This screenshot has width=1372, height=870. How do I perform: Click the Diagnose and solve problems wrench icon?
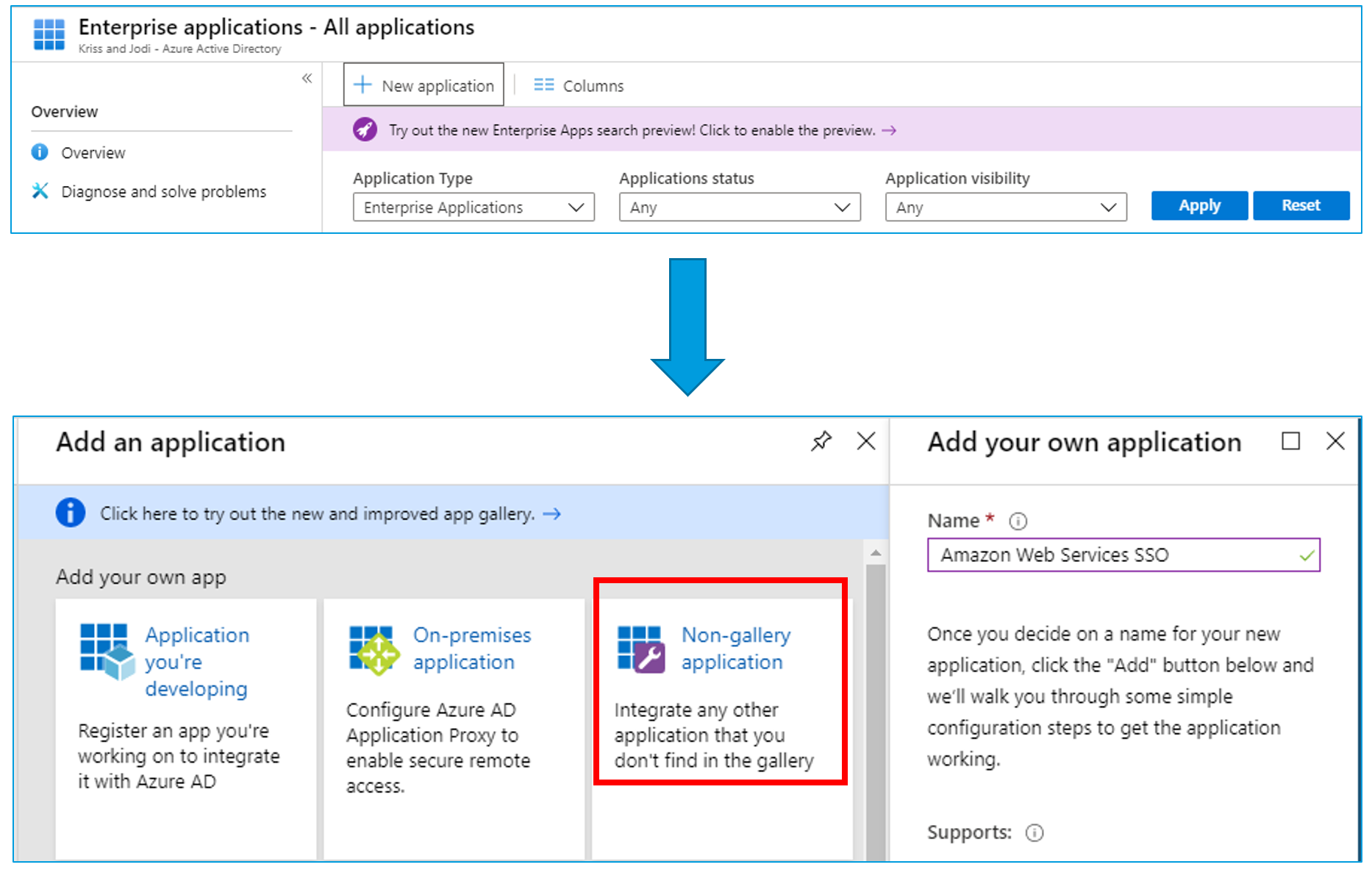tap(40, 191)
